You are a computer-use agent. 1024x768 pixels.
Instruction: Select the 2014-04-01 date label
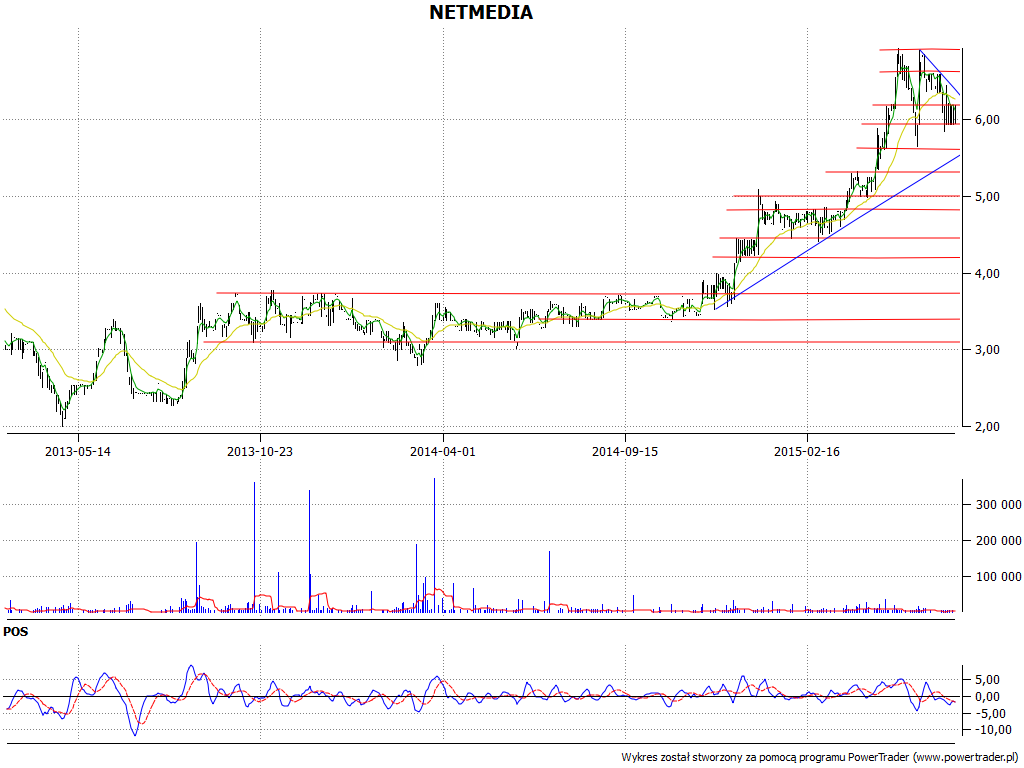(x=443, y=451)
